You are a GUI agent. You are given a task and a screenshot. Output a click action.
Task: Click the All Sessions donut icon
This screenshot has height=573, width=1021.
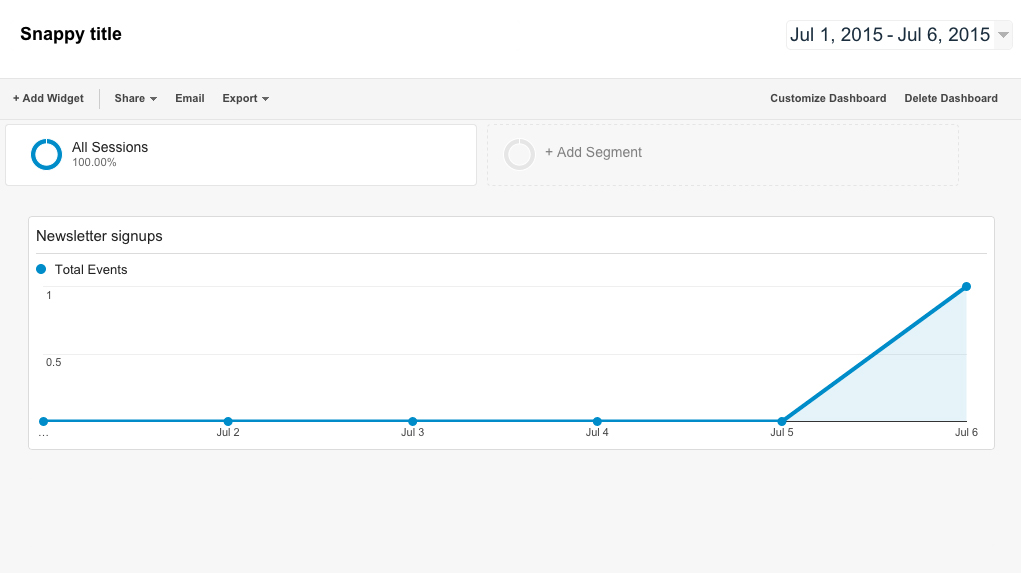46,155
